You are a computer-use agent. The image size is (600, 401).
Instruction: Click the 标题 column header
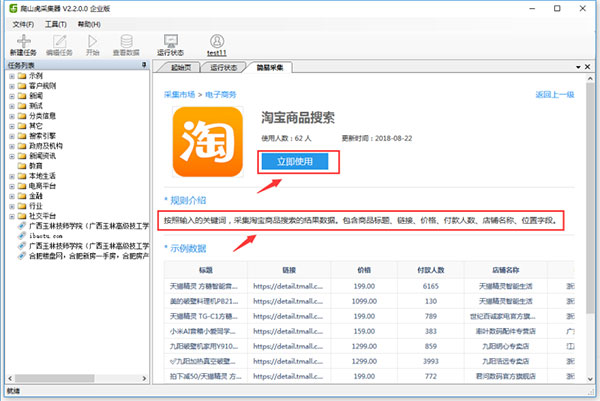coord(206,270)
